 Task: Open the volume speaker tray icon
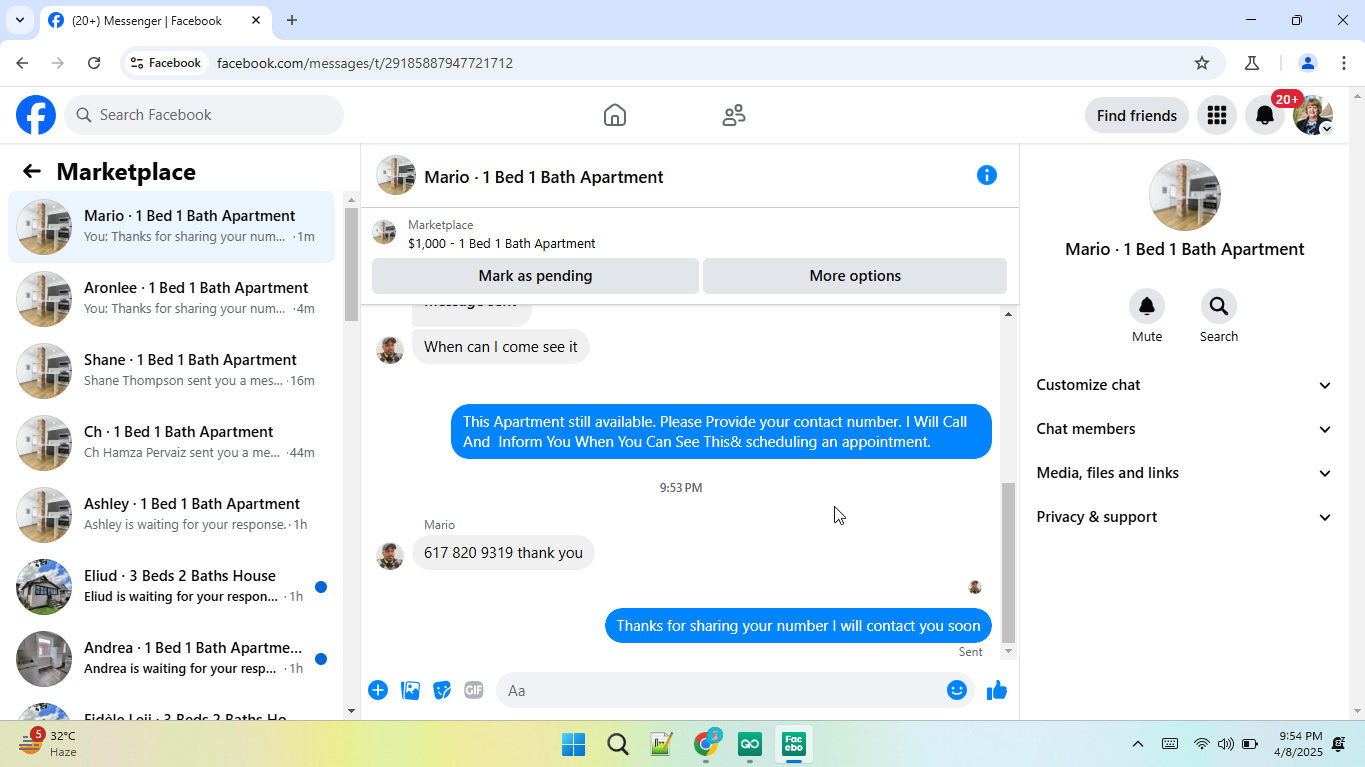[1226, 744]
